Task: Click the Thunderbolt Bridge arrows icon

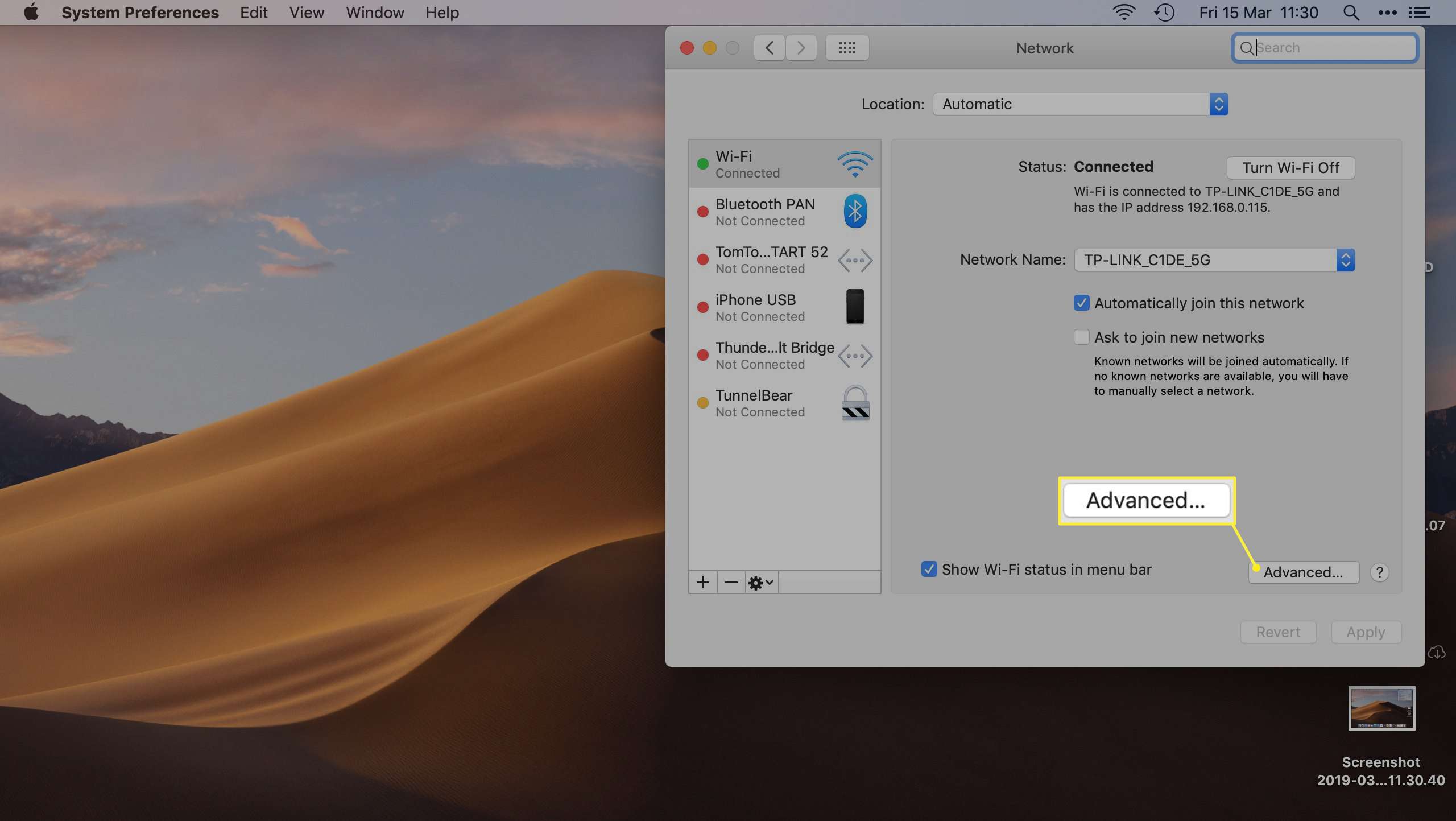Action: (x=855, y=356)
